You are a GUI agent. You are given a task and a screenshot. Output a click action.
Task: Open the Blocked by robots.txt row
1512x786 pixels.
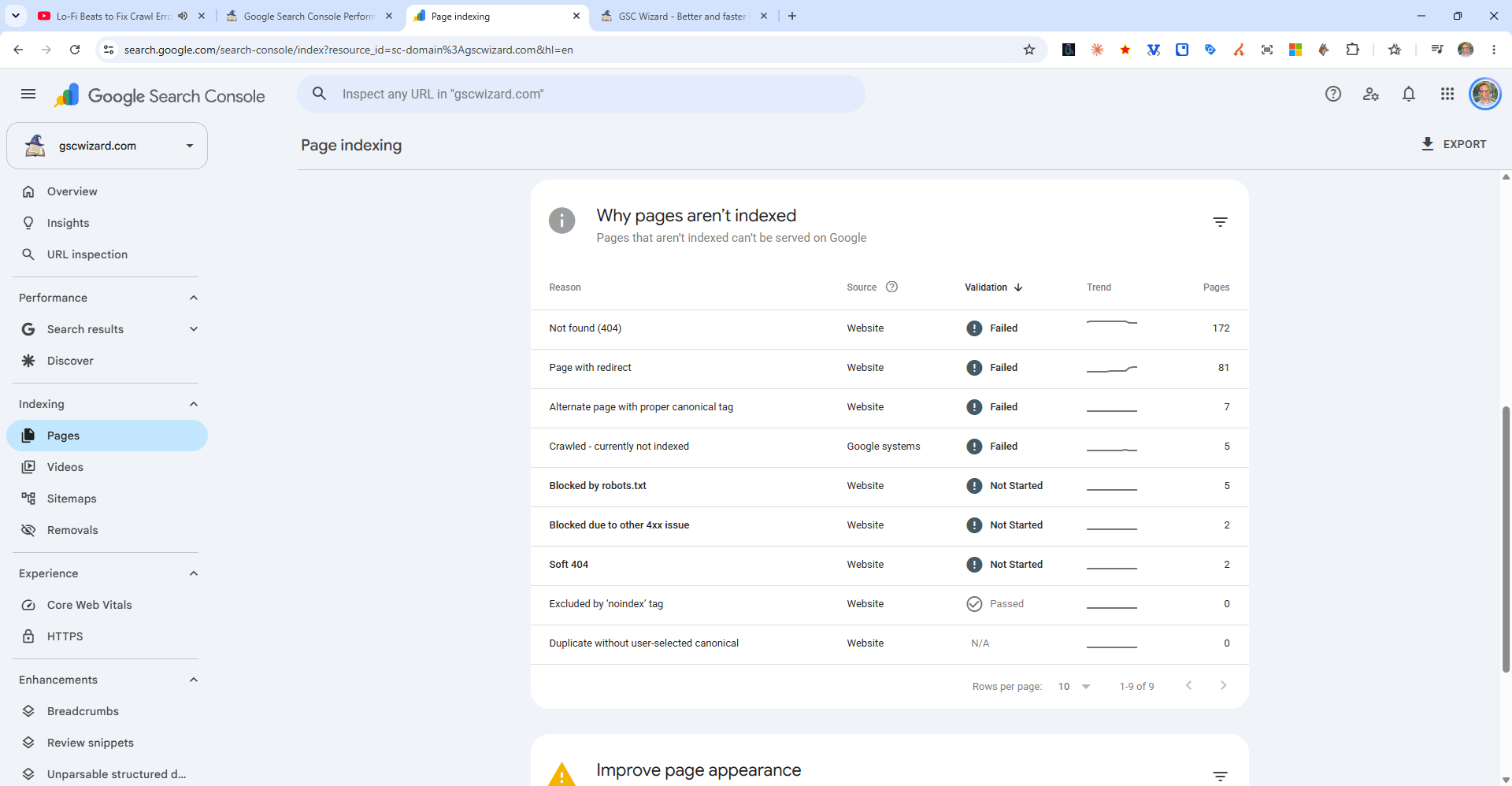click(889, 486)
